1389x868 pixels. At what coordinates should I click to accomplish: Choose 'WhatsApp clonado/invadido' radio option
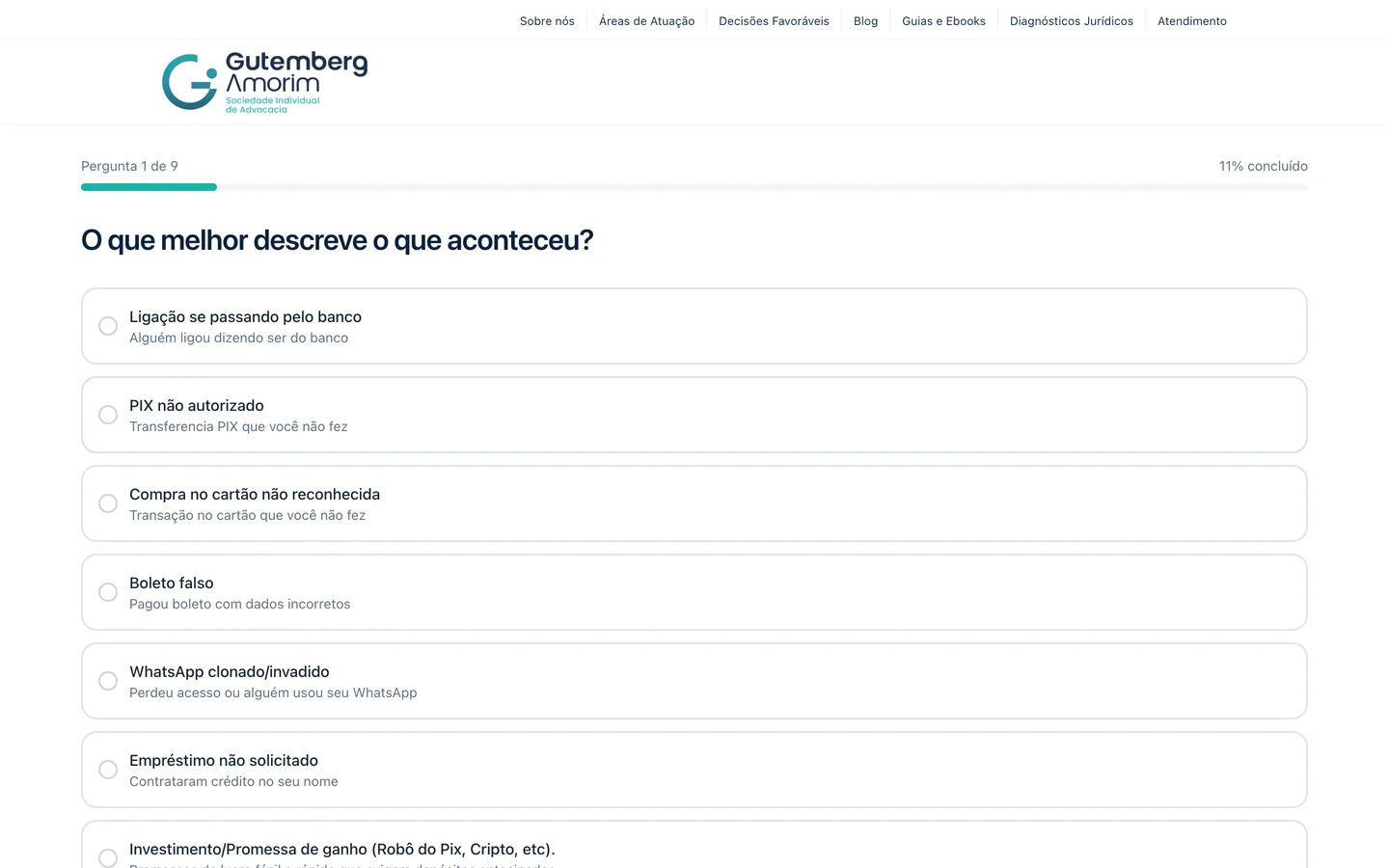[108, 681]
